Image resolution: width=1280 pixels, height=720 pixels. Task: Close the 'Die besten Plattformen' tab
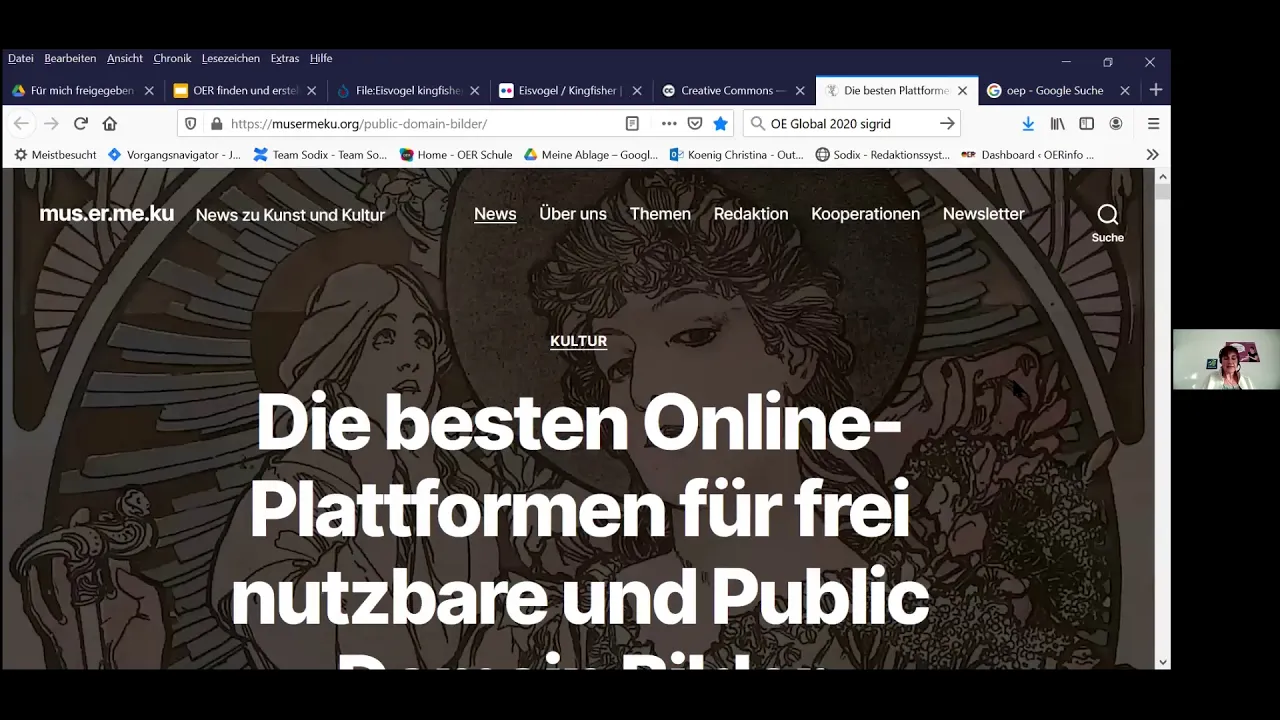pos(962,90)
